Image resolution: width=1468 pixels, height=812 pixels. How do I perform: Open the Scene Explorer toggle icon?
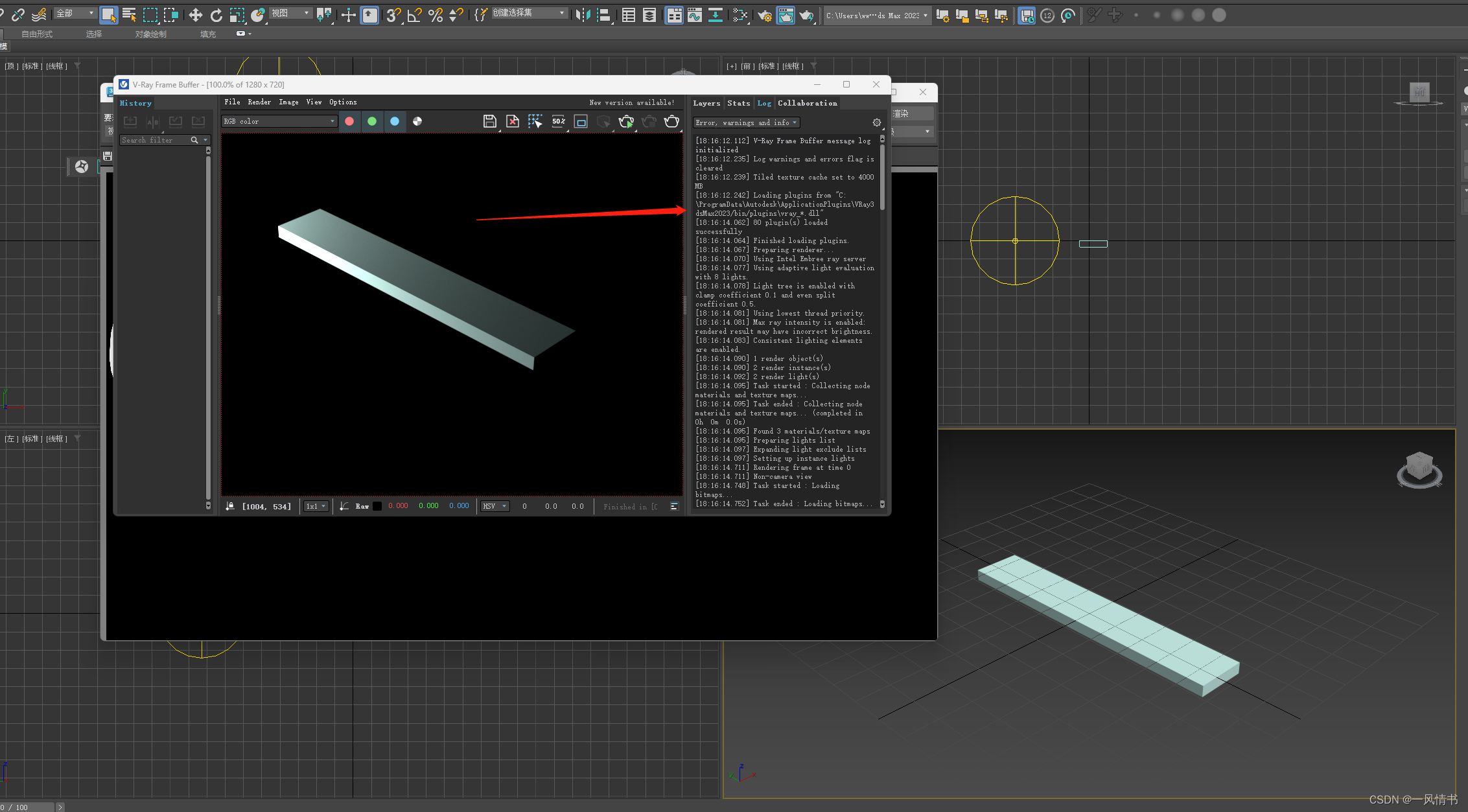(x=628, y=15)
